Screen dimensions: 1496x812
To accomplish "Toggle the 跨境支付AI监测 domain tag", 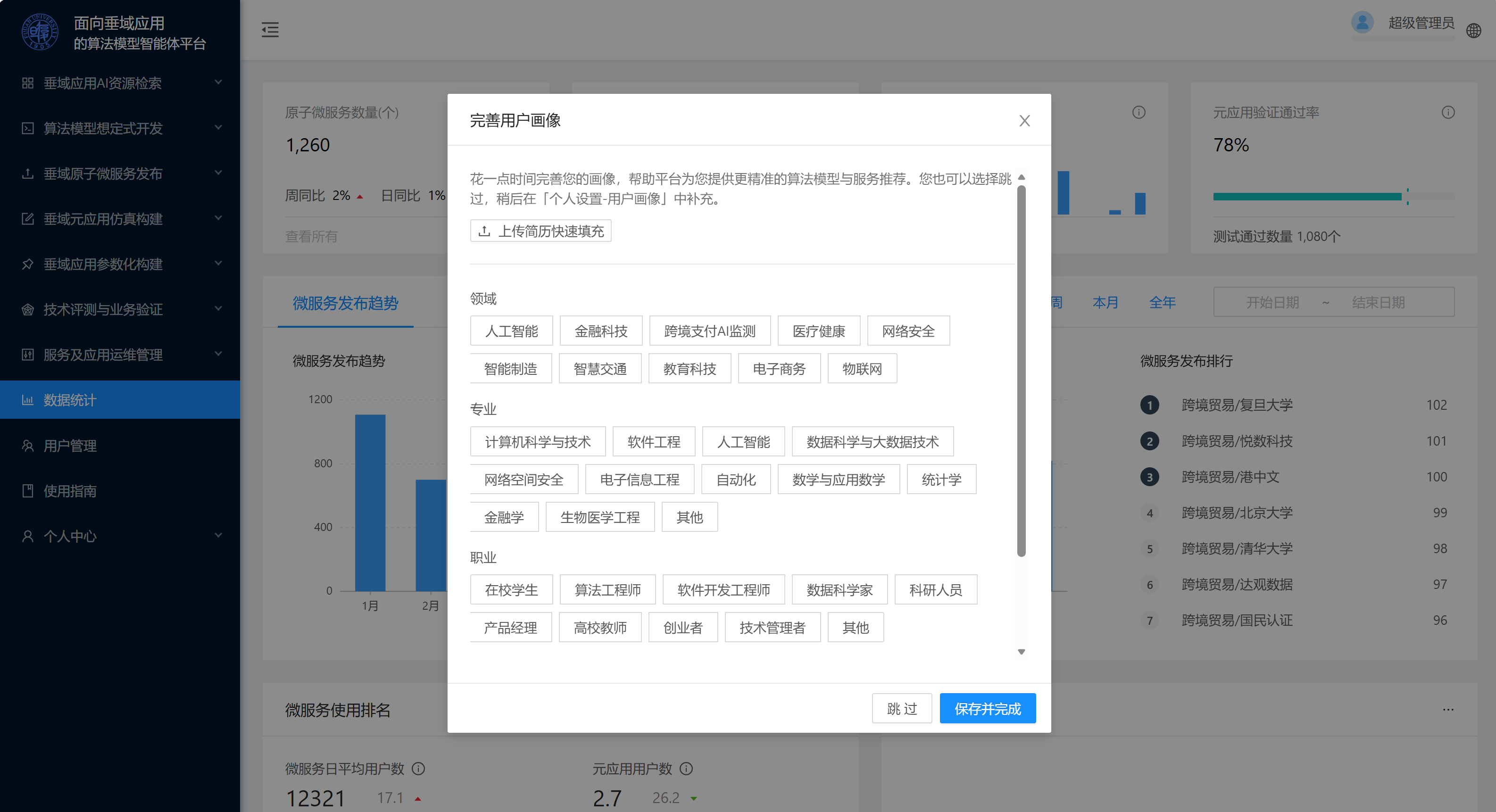I will point(710,331).
